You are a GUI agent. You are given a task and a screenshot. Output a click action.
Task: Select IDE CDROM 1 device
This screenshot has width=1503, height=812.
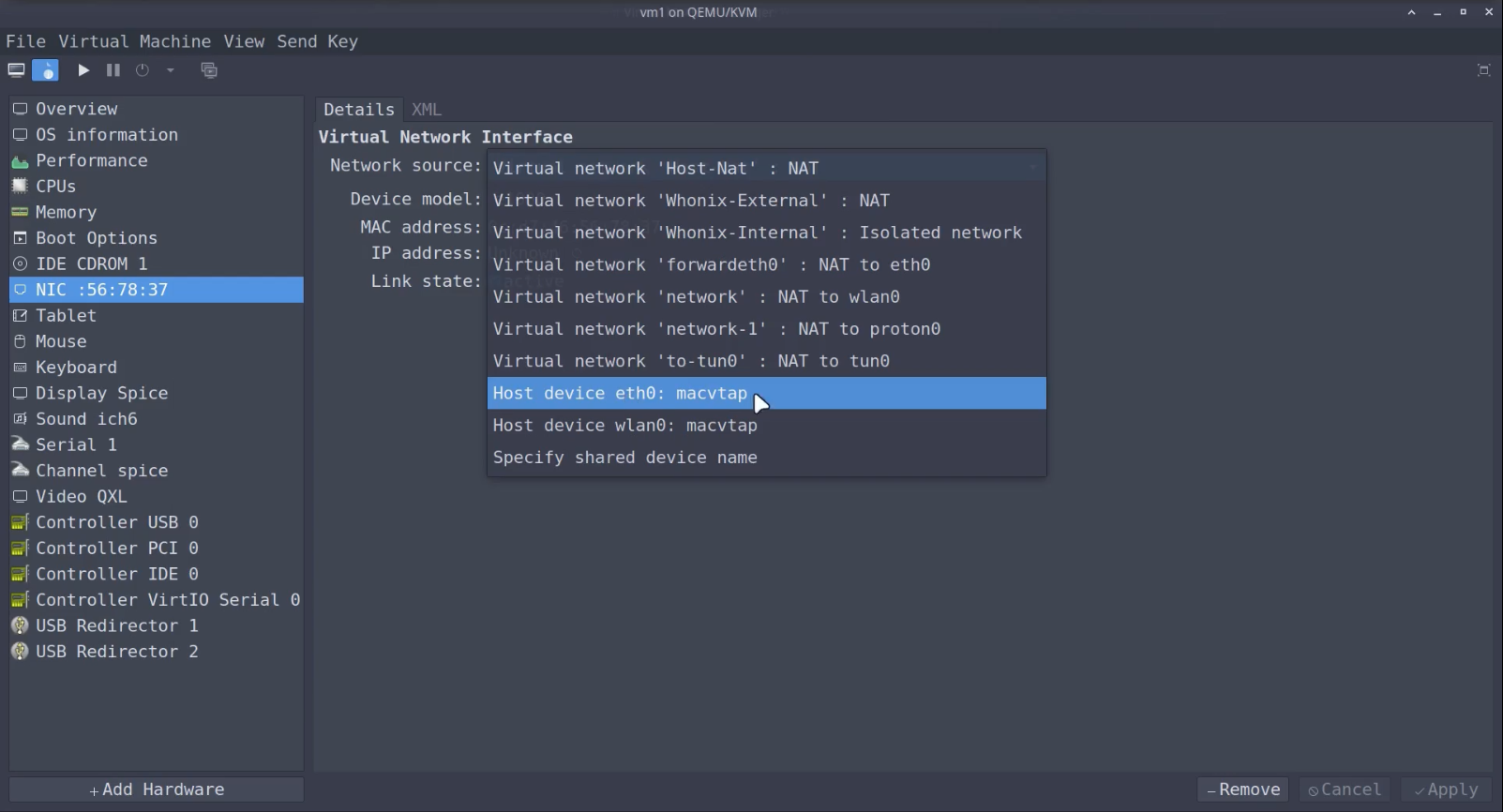pyautogui.click(x=157, y=263)
